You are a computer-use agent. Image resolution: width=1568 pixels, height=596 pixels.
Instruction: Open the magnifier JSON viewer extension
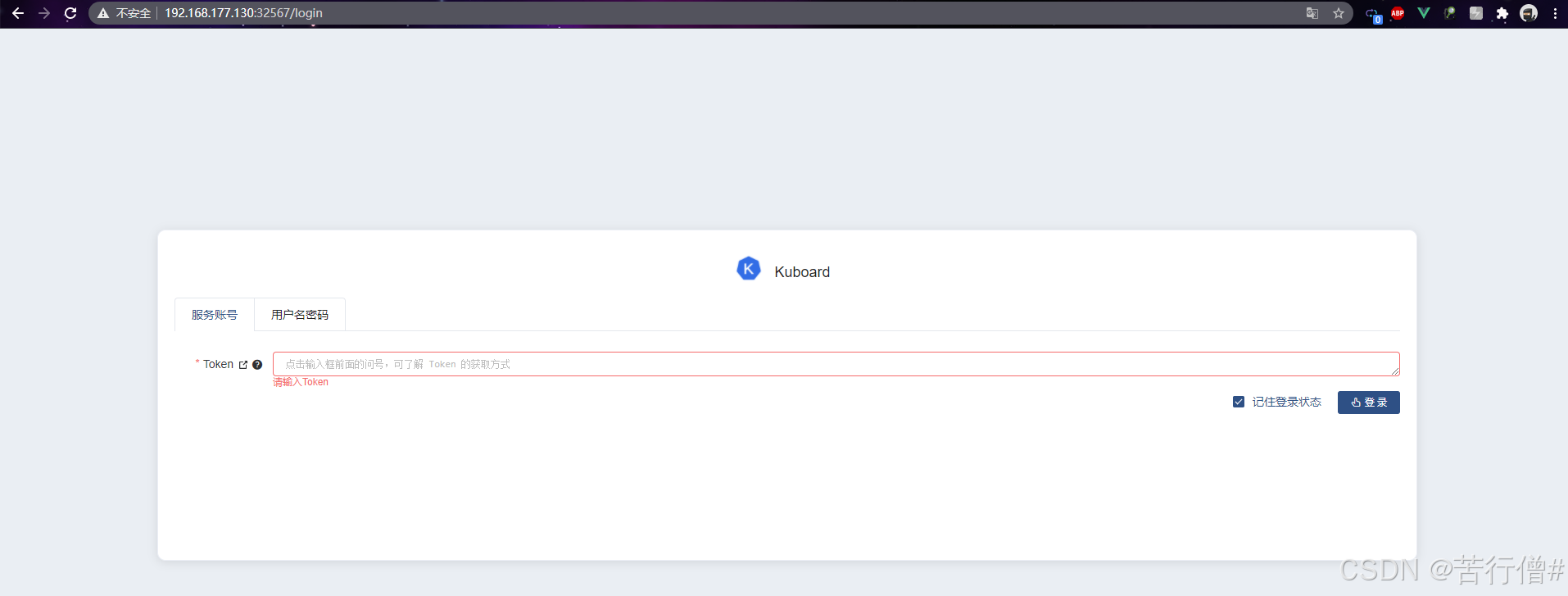(x=1450, y=13)
